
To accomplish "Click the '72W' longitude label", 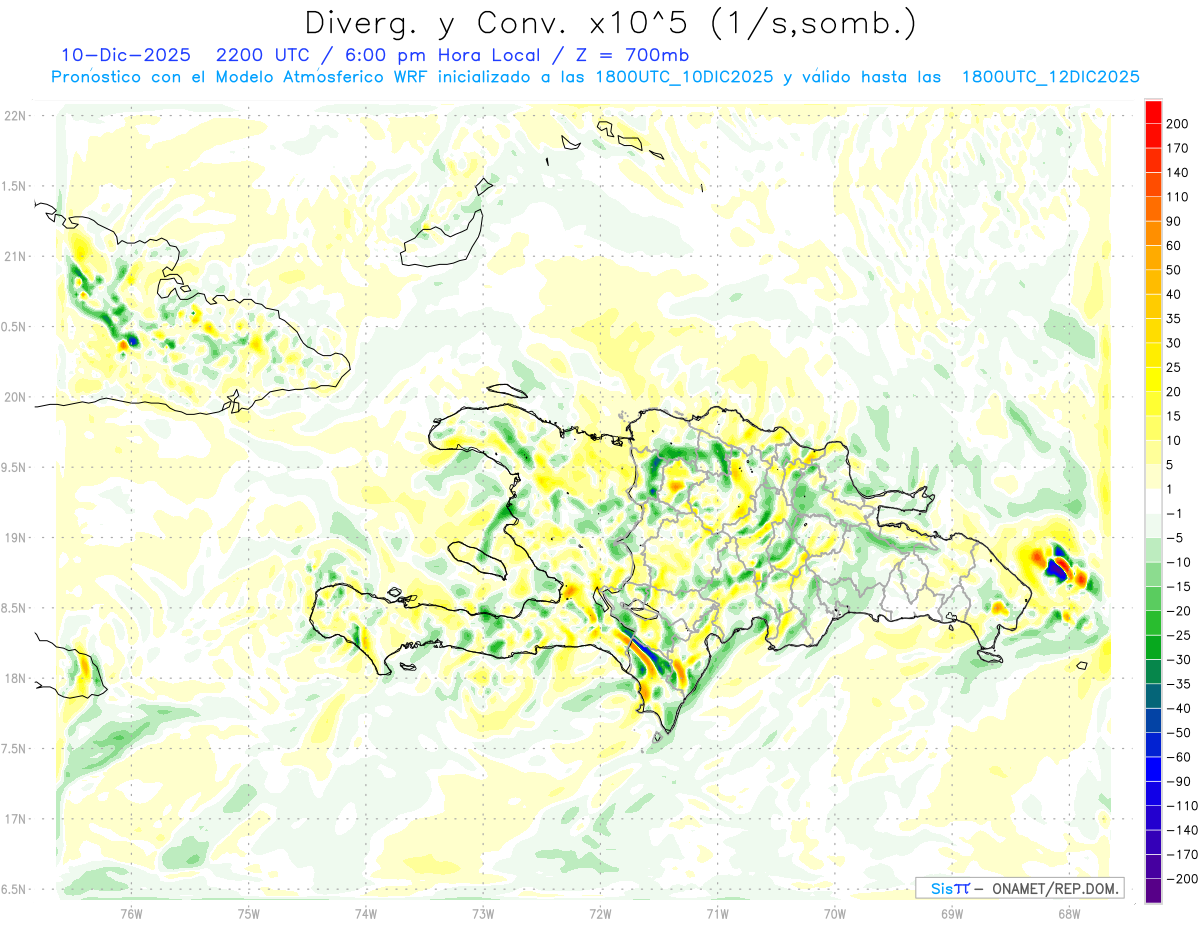I will pos(600,912).
